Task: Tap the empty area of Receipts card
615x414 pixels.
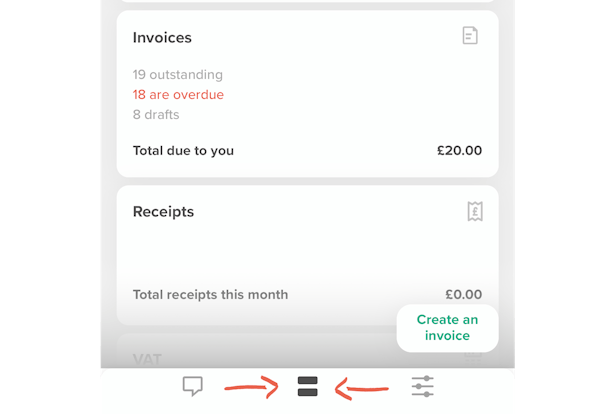Action: pyautogui.click(x=308, y=253)
